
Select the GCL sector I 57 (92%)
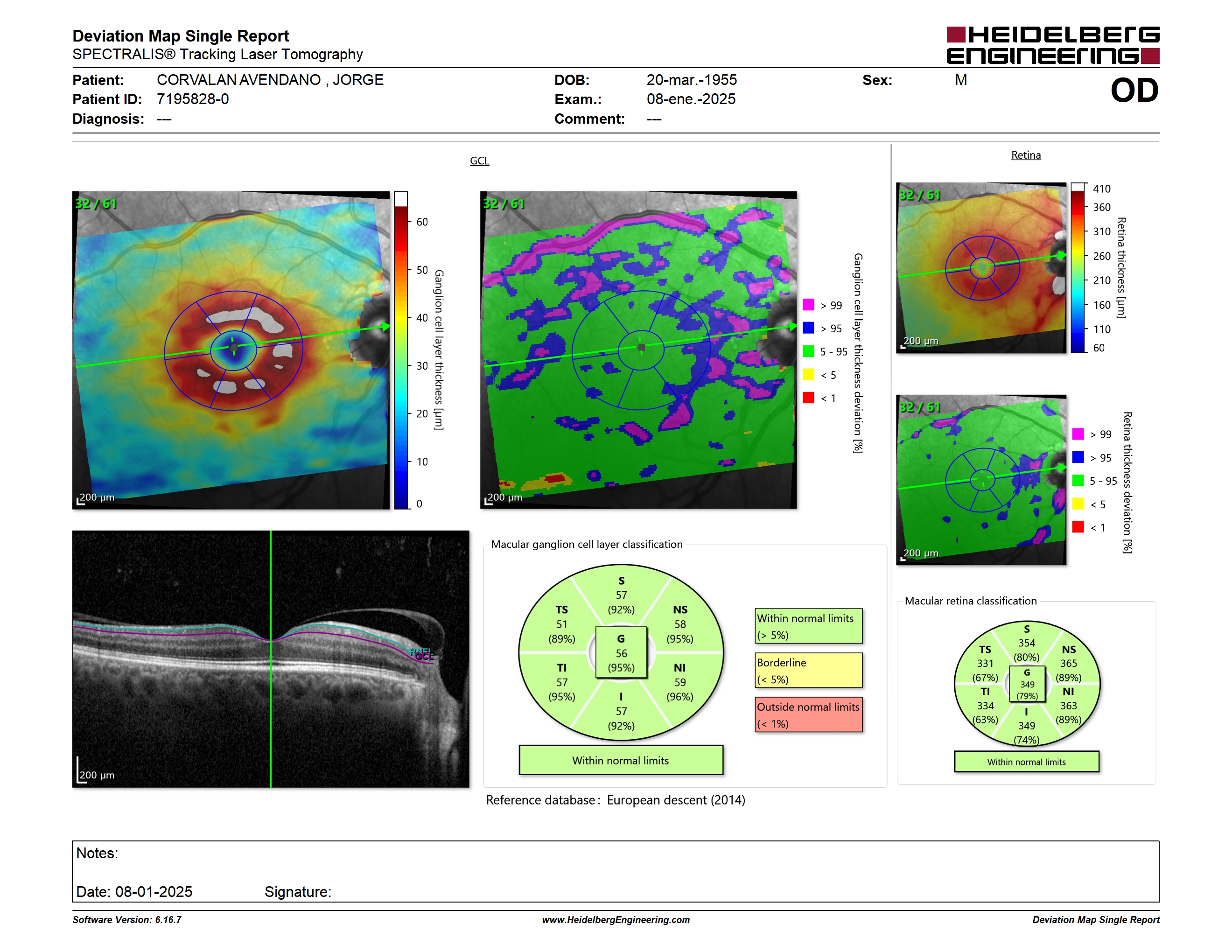tap(621, 711)
